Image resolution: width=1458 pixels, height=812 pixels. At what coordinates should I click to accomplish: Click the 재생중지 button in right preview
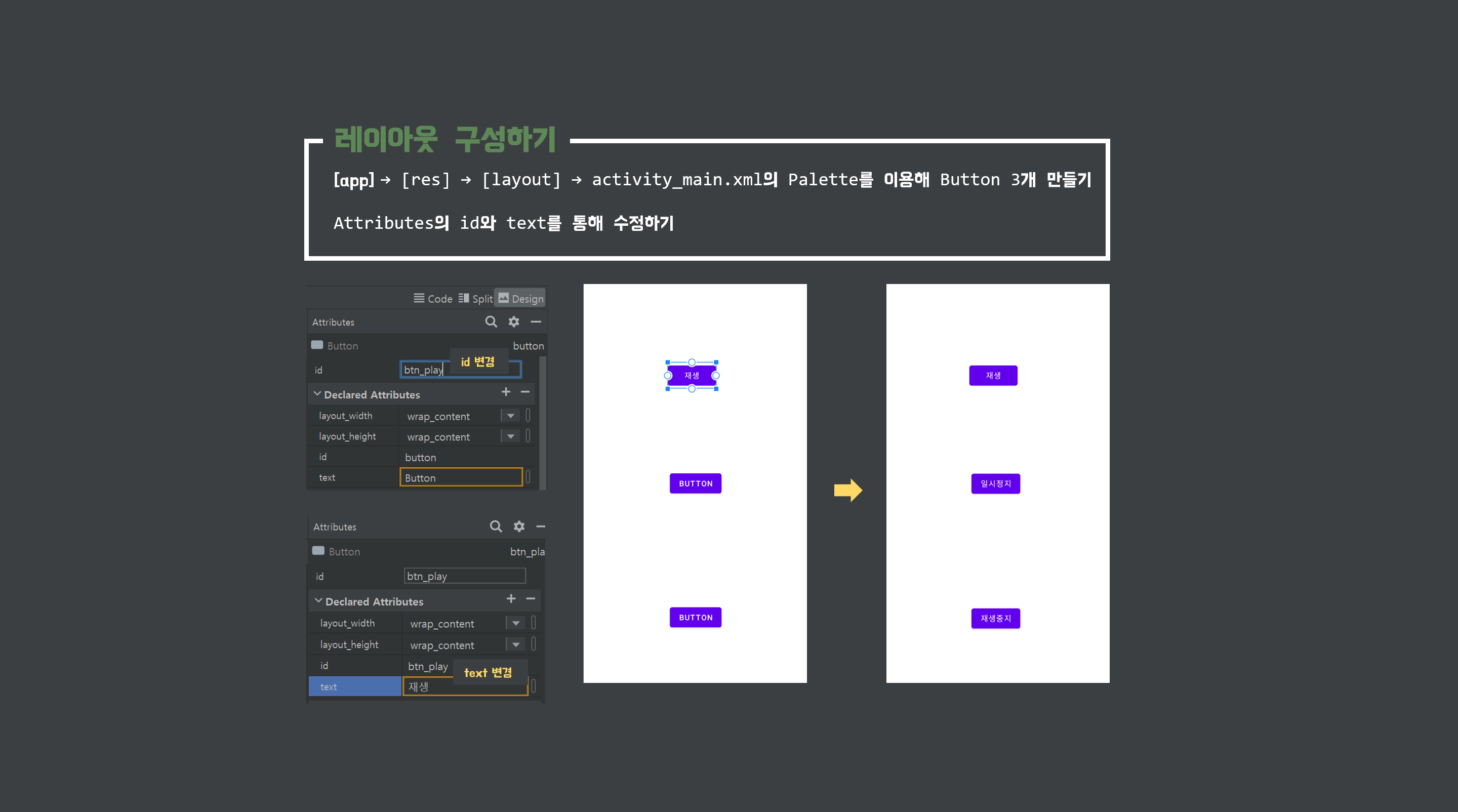pos(995,618)
